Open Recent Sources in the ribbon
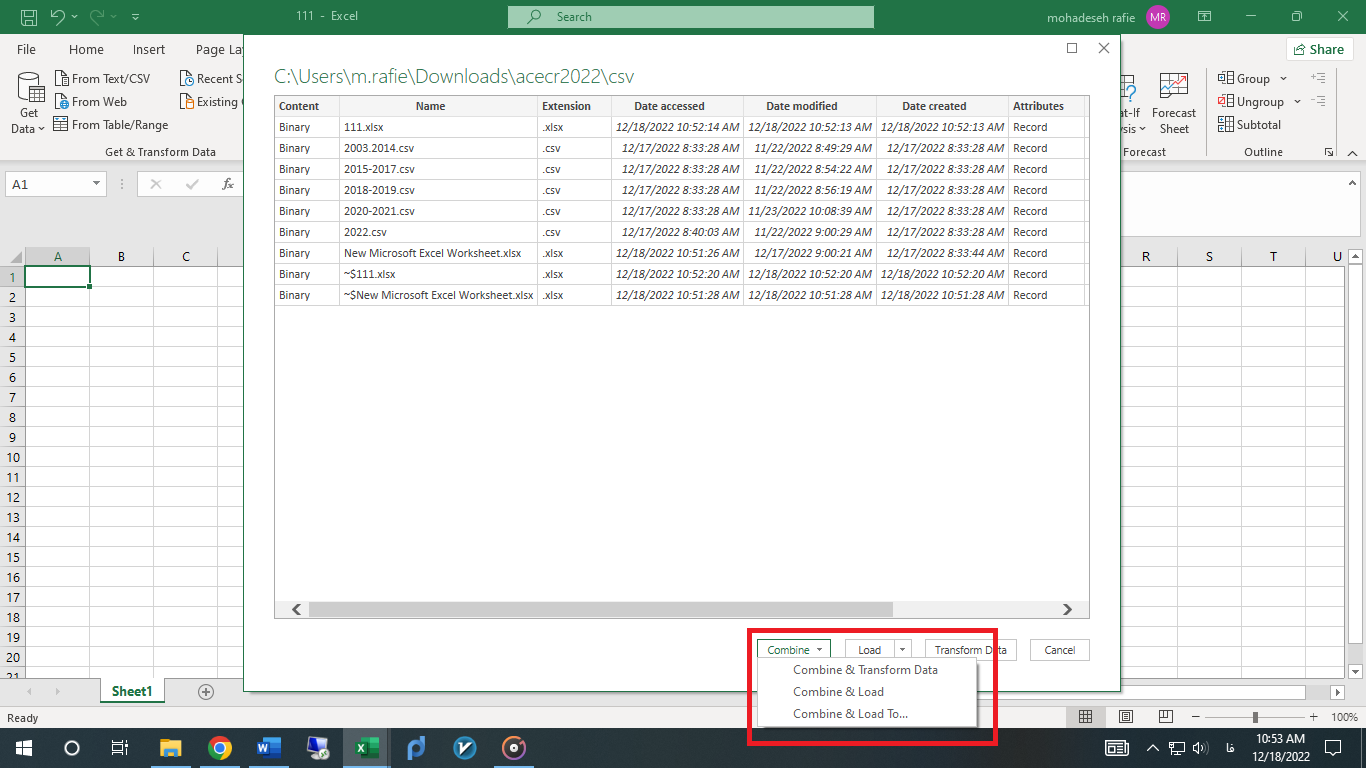Screen dimensions: 1366x768 tap(211, 78)
